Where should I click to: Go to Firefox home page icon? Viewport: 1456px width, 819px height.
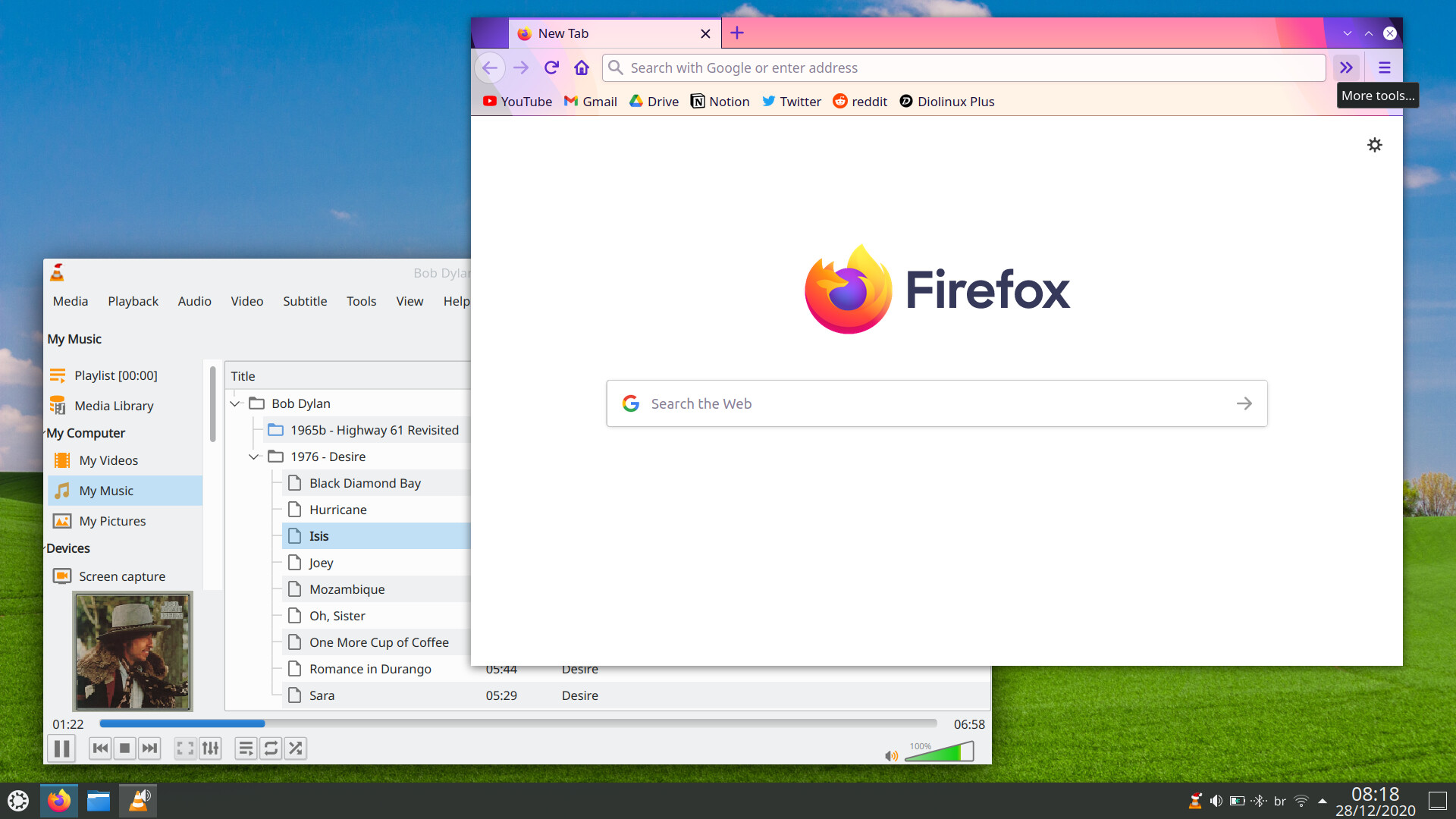point(582,67)
